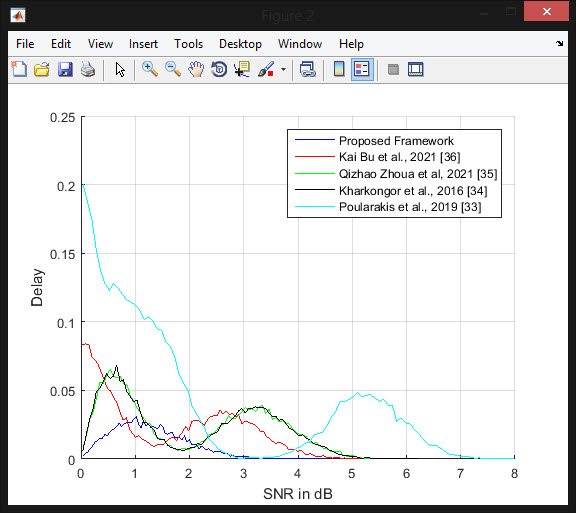Enable the Pan hand tool
Screen dimensions: 576x513
point(196,69)
